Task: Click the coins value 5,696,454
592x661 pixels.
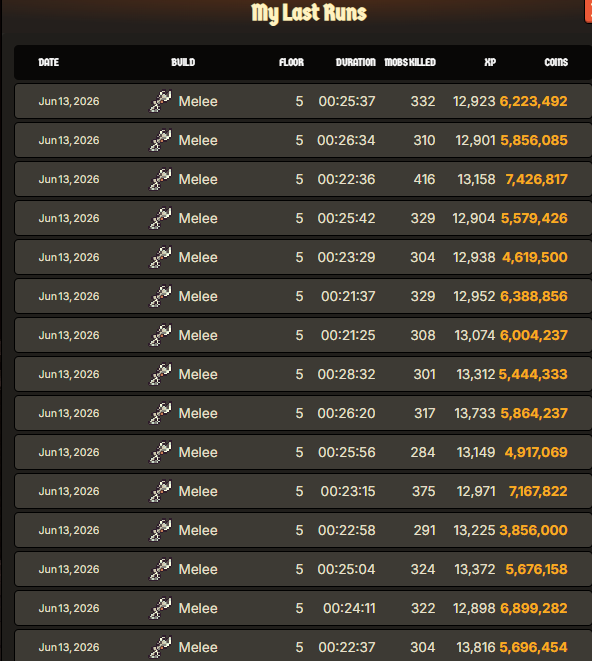Action: 533,647
